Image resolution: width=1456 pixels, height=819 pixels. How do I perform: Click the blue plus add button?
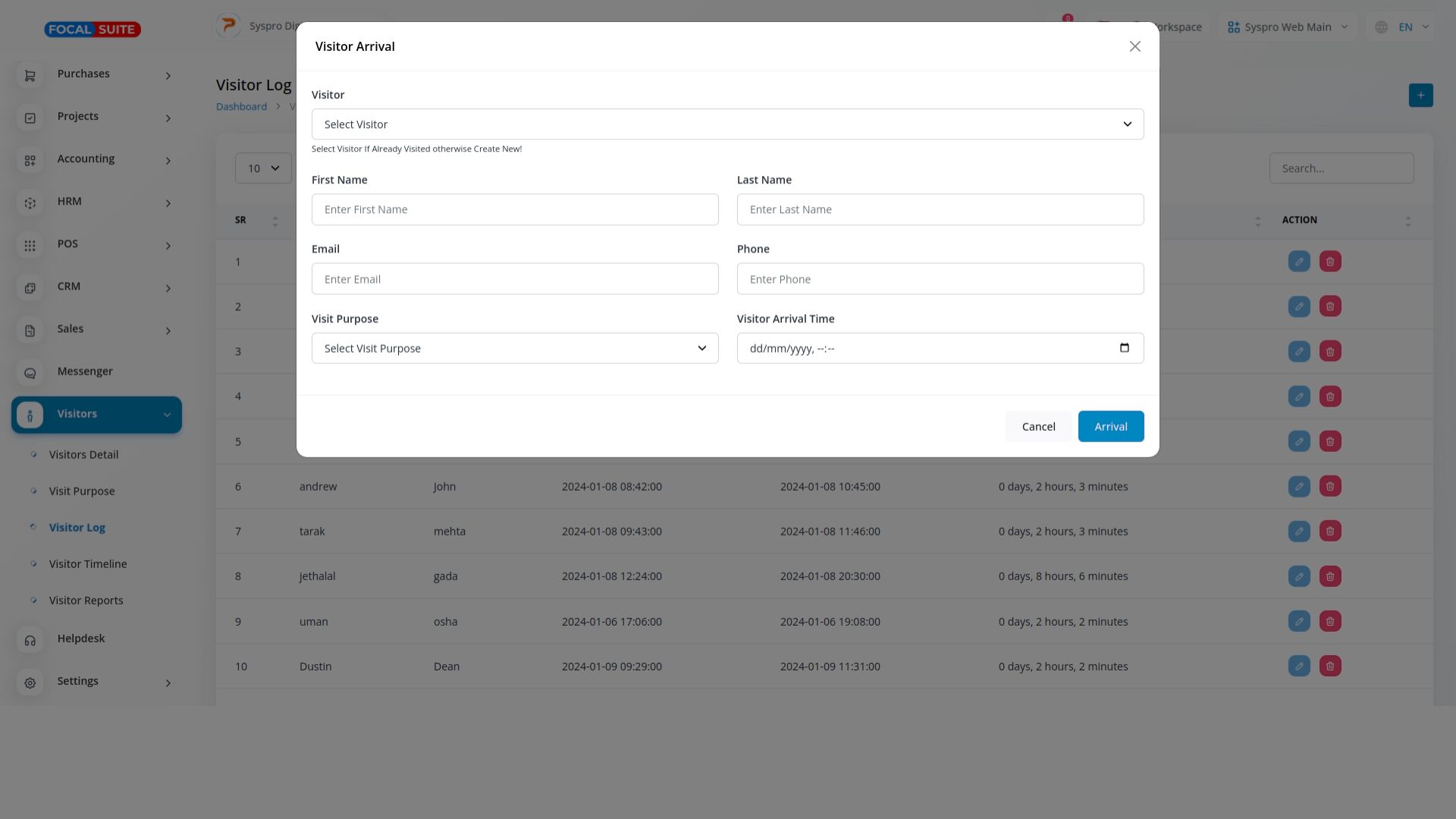[x=1420, y=96]
